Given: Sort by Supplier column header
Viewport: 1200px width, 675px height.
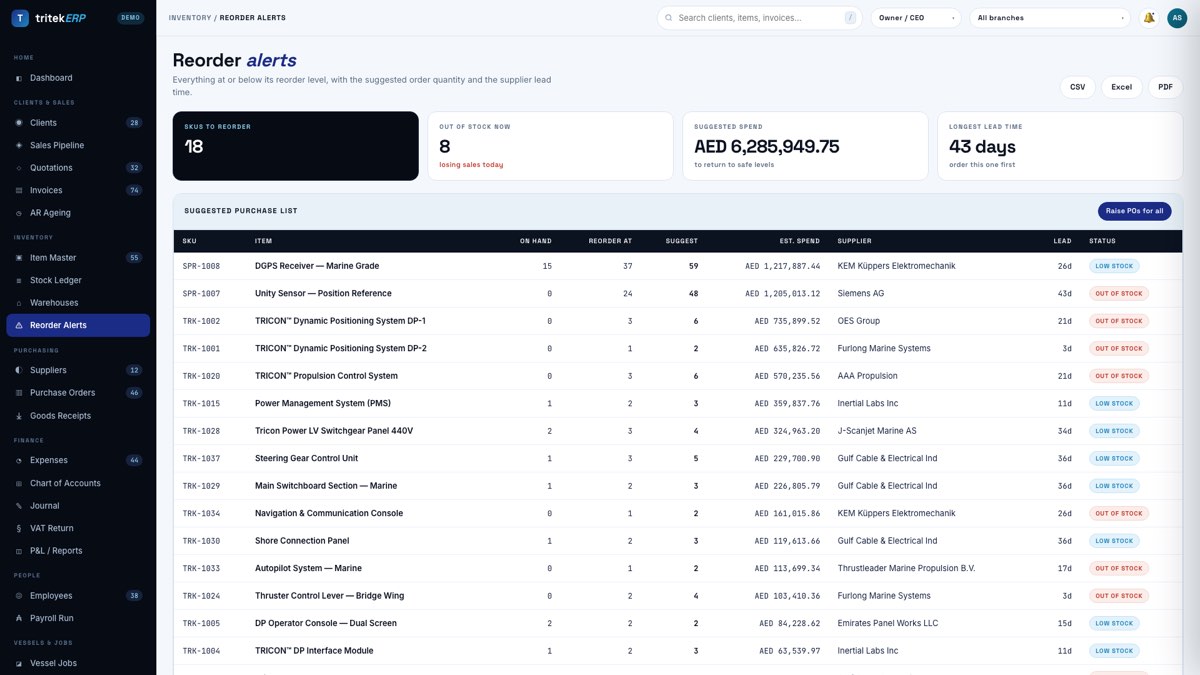Looking at the screenshot, I should click(856, 241).
